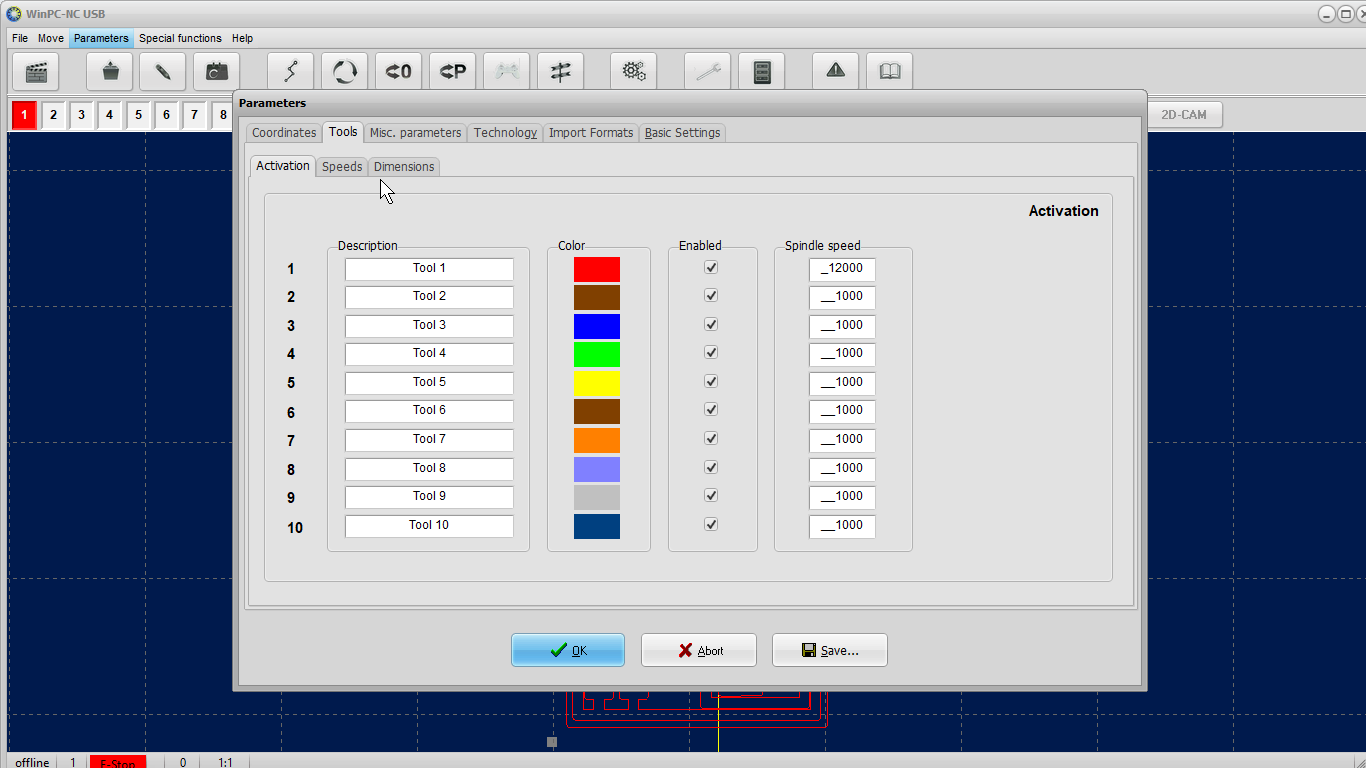Click the warning triangle toolbar icon
This screenshot has height=768, width=1366.
[836, 72]
